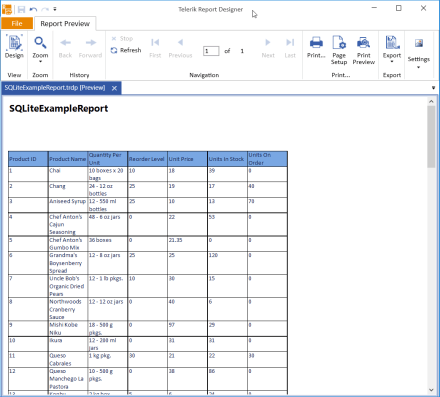Click the Chang product name cell
Viewport: 440px width, 397px height.
point(68,190)
